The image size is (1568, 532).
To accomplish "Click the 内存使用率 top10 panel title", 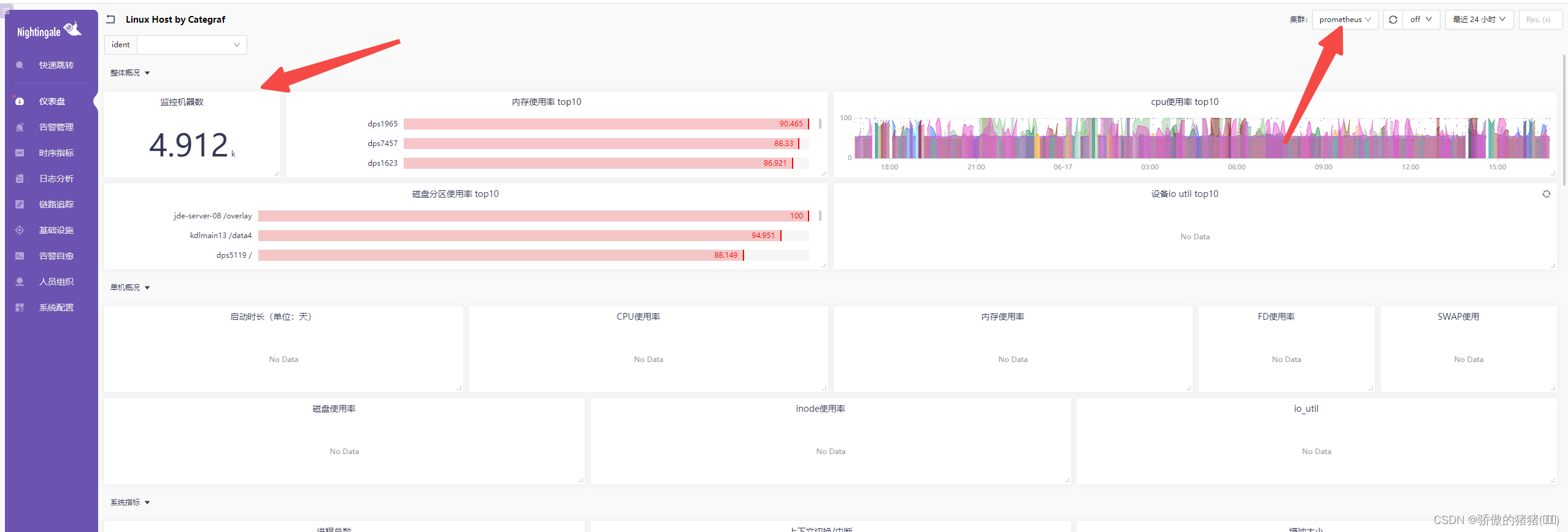I will pos(547,102).
